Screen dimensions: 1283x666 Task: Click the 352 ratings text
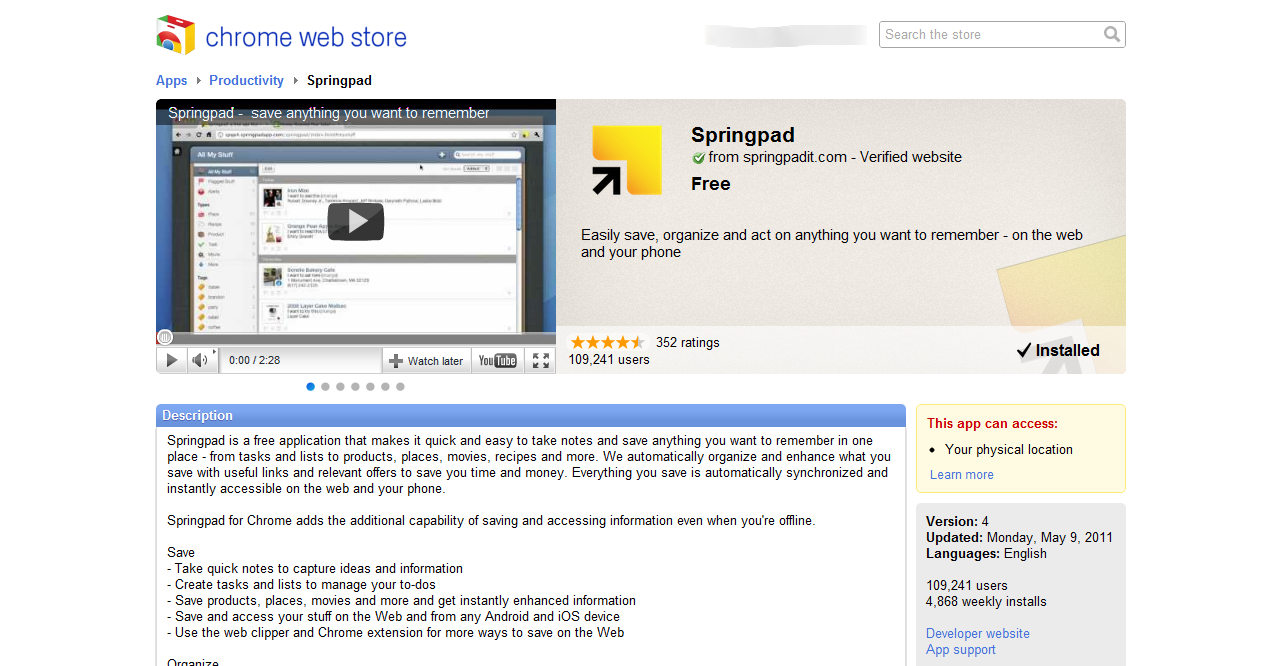click(687, 342)
